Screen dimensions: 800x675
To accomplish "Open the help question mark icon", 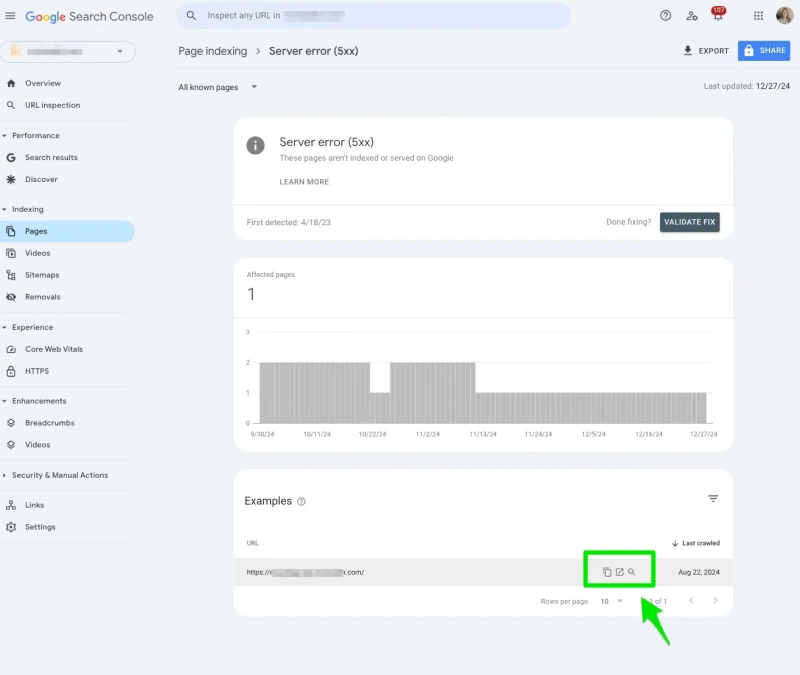I will point(665,16).
